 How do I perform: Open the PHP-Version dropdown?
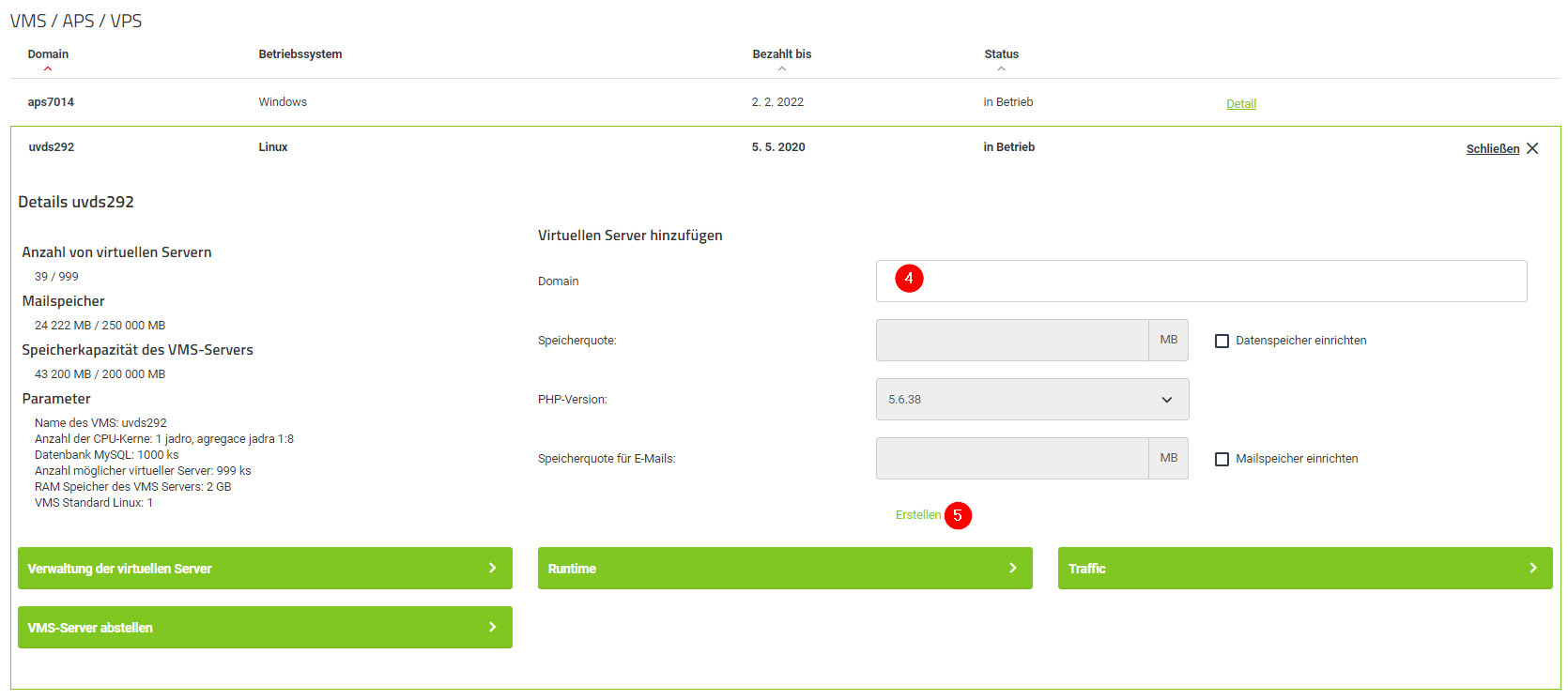(1032, 400)
